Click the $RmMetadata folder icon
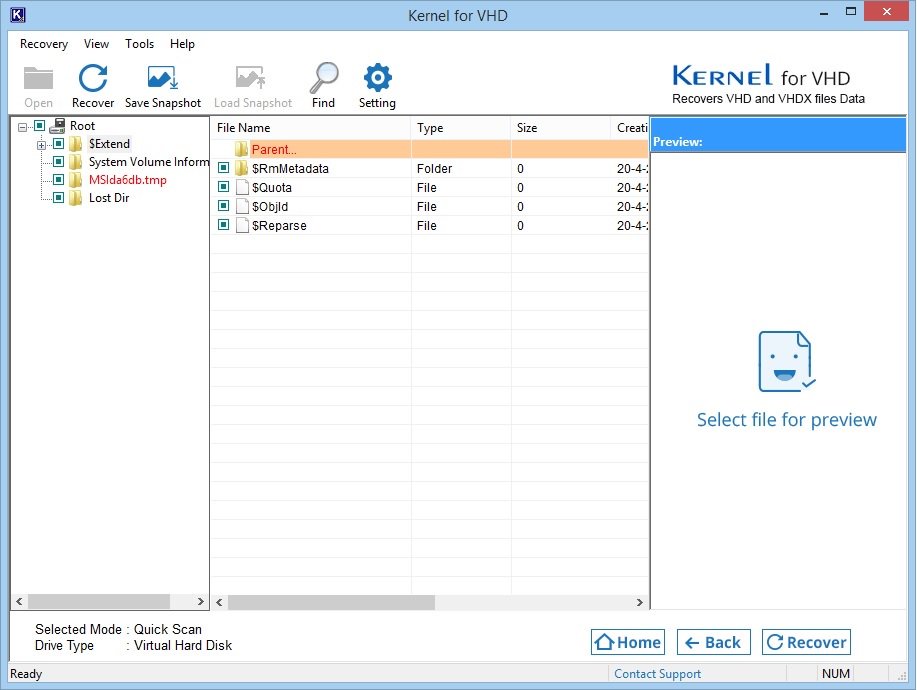The image size is (917, 690). click(x=242, y=168)
